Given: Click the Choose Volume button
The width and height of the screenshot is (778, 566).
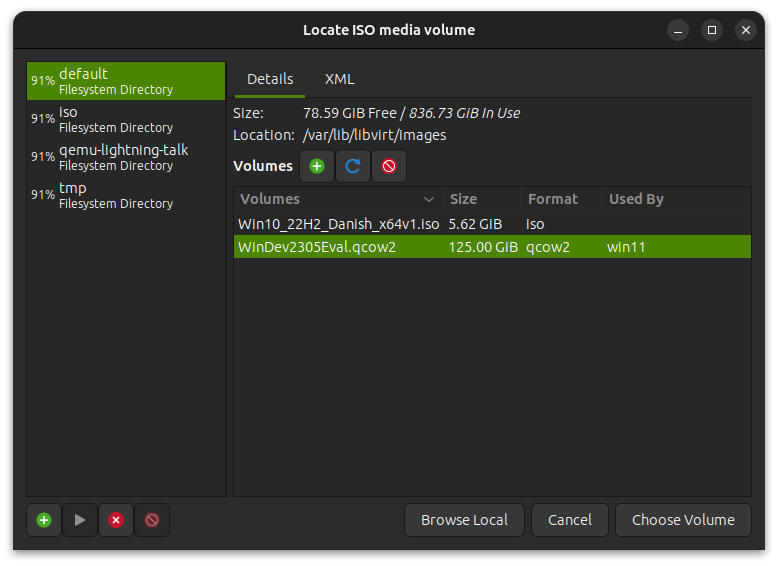Looking at the screenshot, I should pyautogui.click(x=683, y=520).
